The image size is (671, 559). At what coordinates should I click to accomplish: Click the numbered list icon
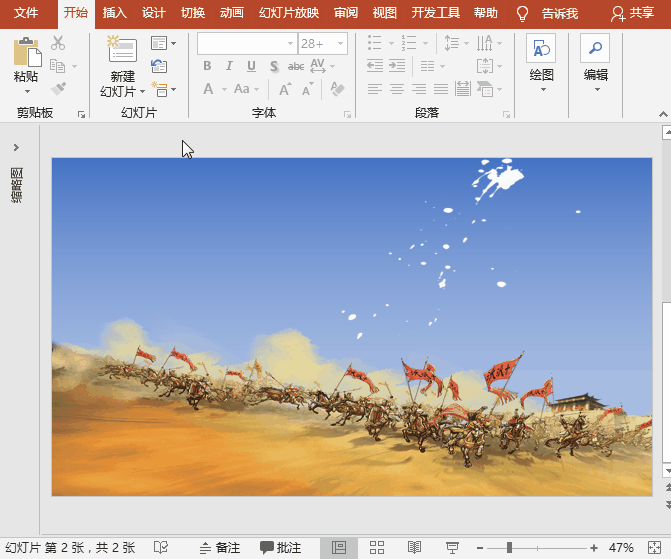click(x=409, y=42)
